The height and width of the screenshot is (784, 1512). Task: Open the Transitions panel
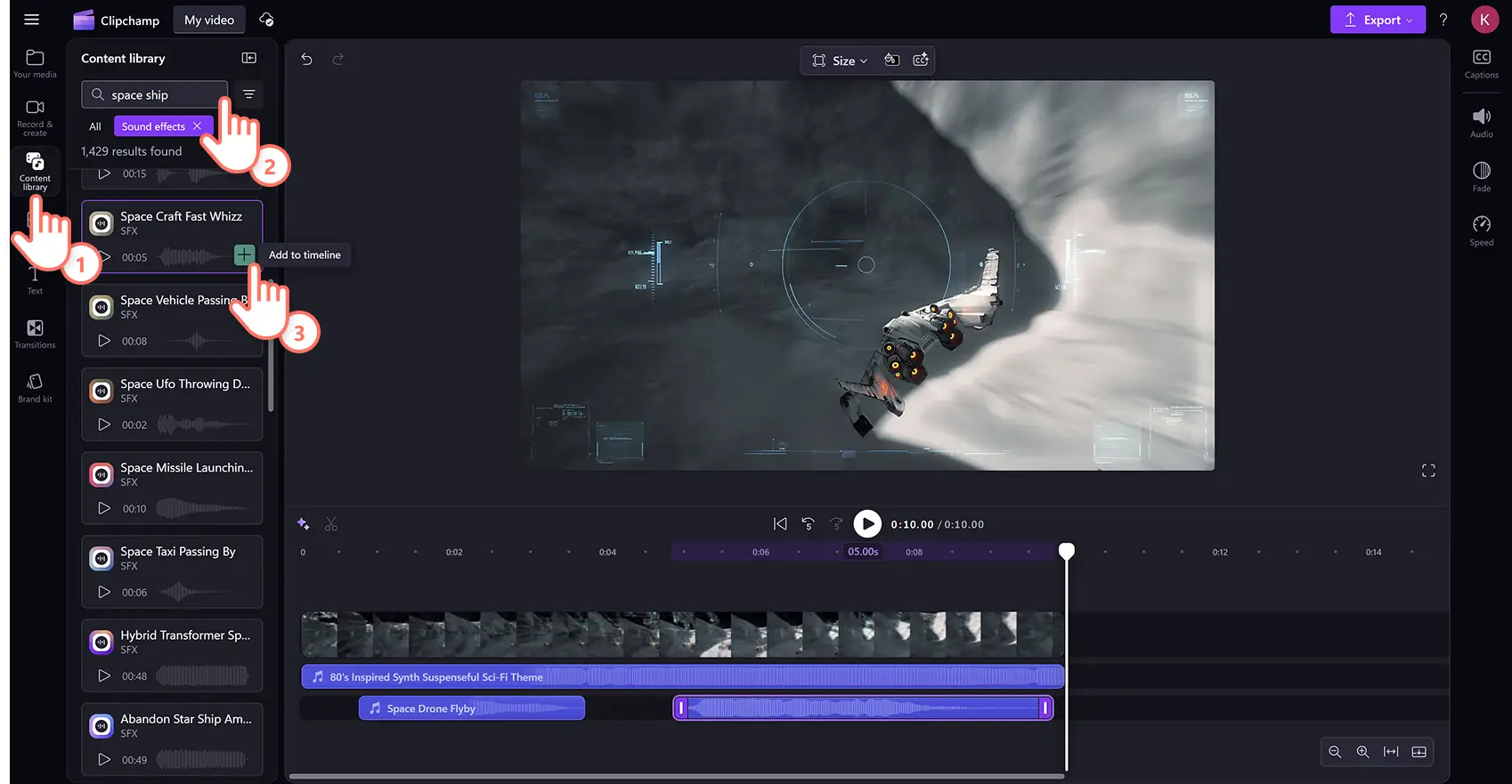(35, 334)
